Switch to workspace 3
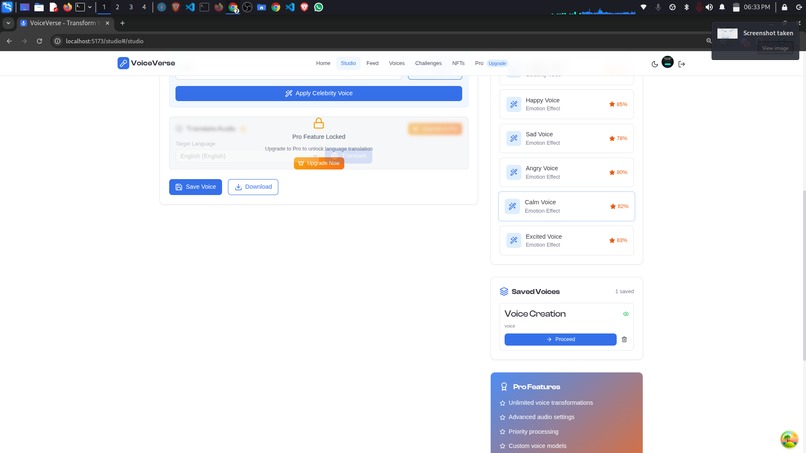Screen dimensions: 806x453 click(131, 7)
